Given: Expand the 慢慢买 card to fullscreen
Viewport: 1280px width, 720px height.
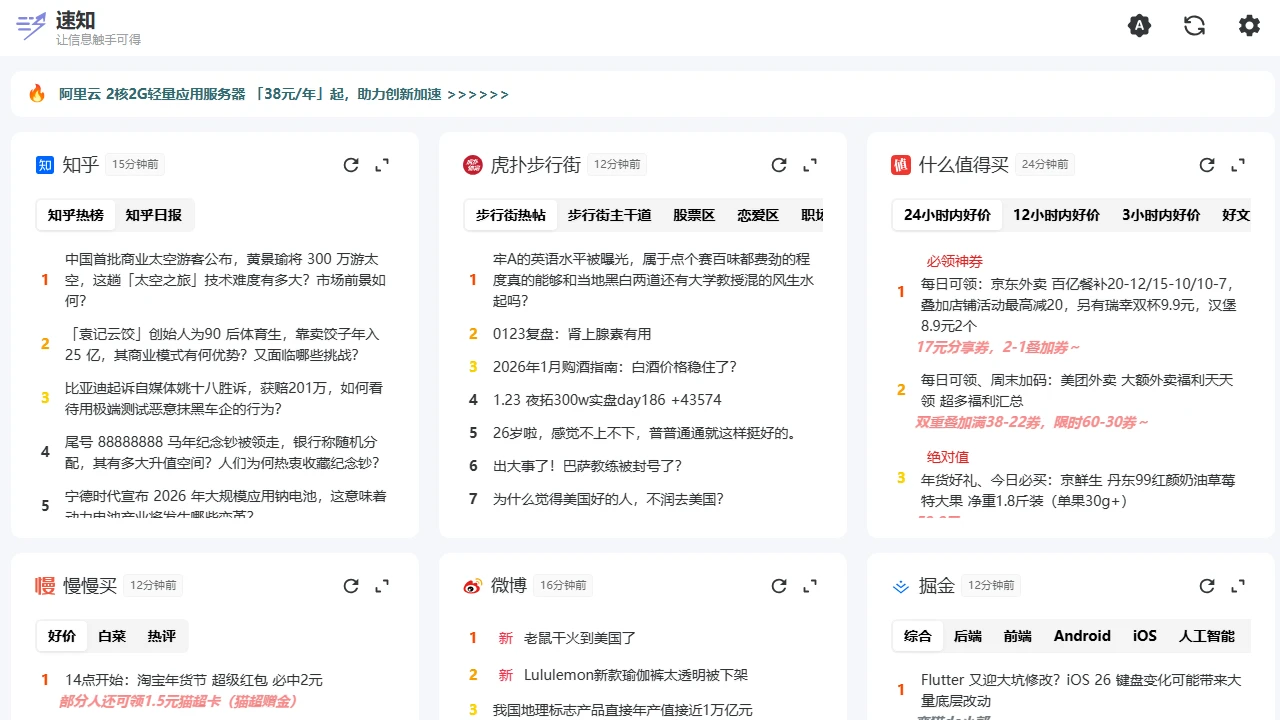Looking at the screenshot, I should [x=382, y=586].
